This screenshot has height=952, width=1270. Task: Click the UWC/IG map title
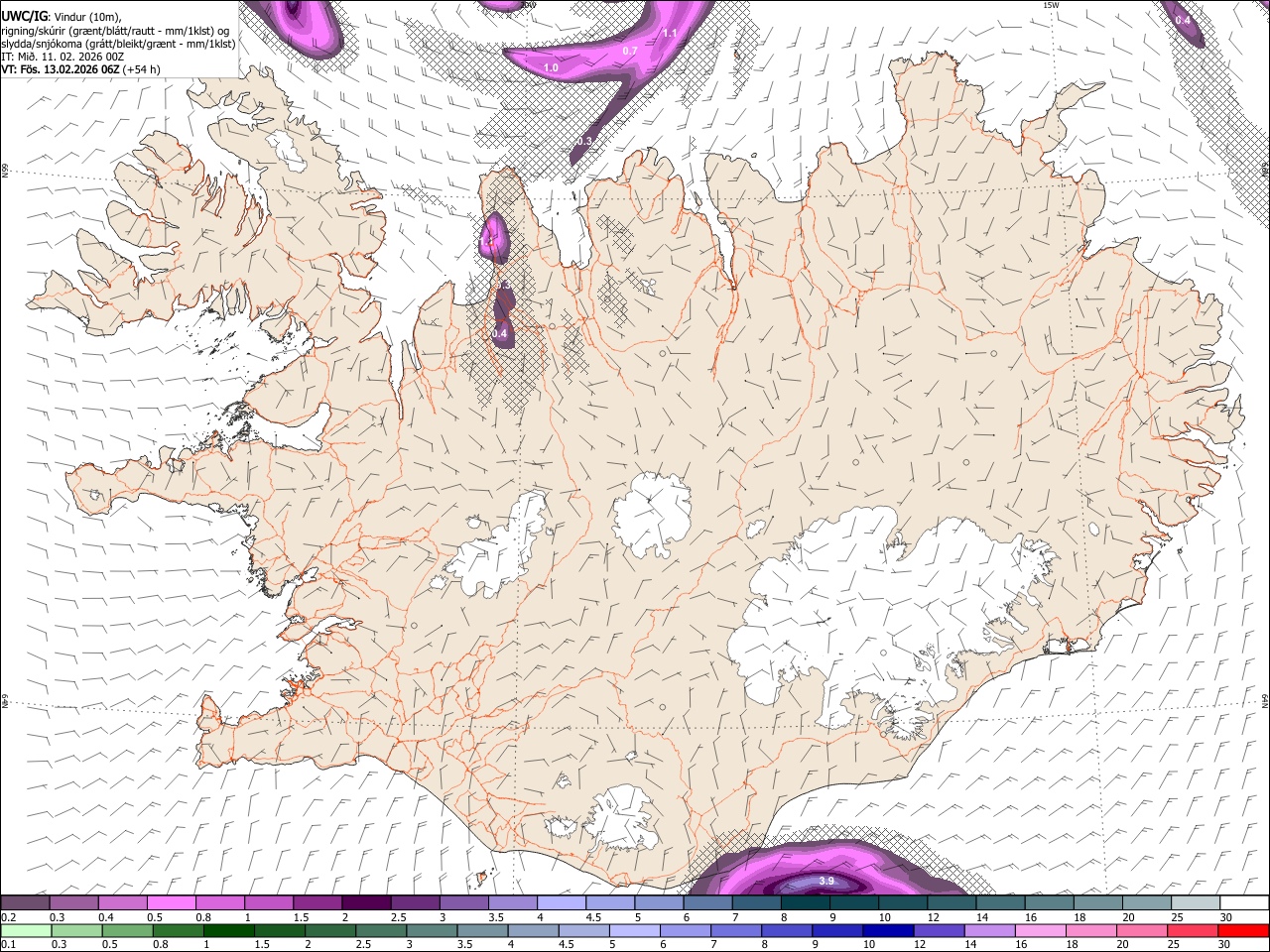coord(23,15)
